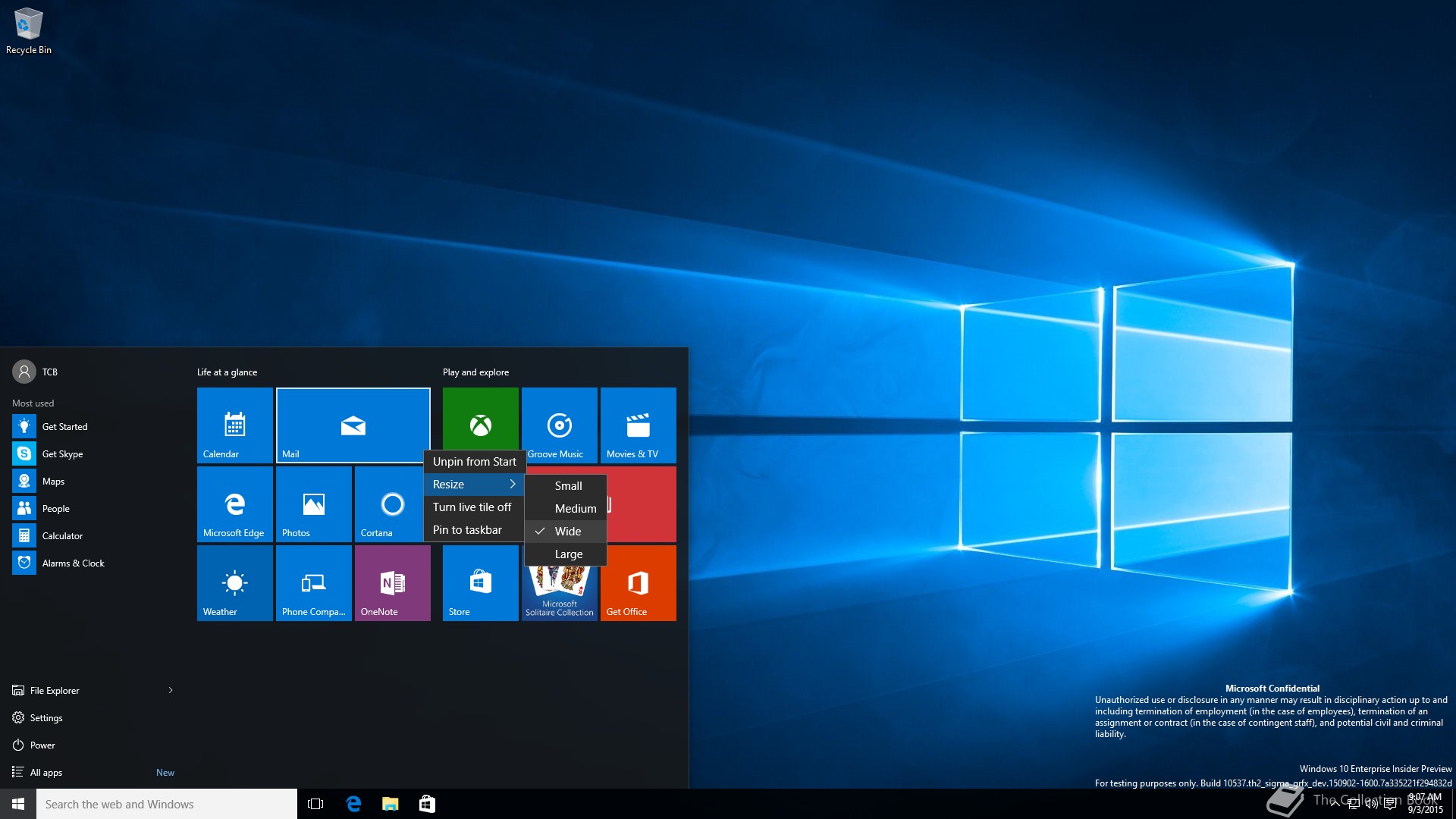Open the Photos tile

(314, 504)
